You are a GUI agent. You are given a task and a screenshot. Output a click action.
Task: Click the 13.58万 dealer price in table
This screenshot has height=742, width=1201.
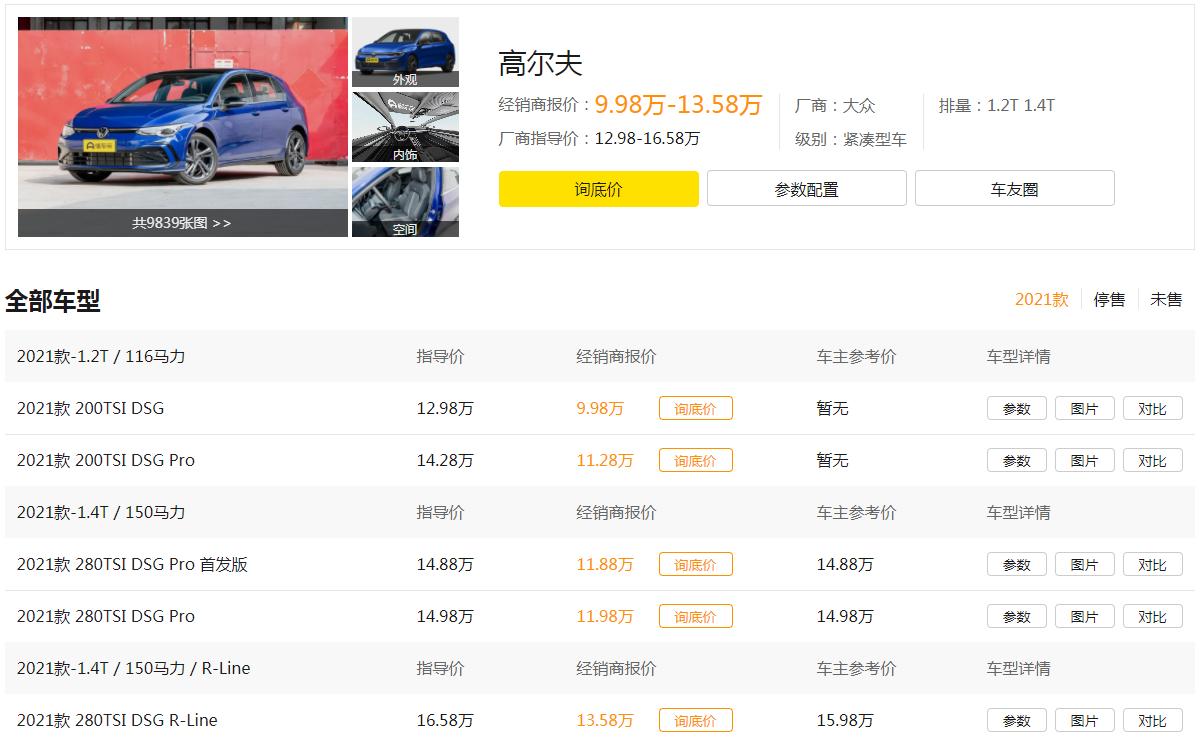[605, 720]
